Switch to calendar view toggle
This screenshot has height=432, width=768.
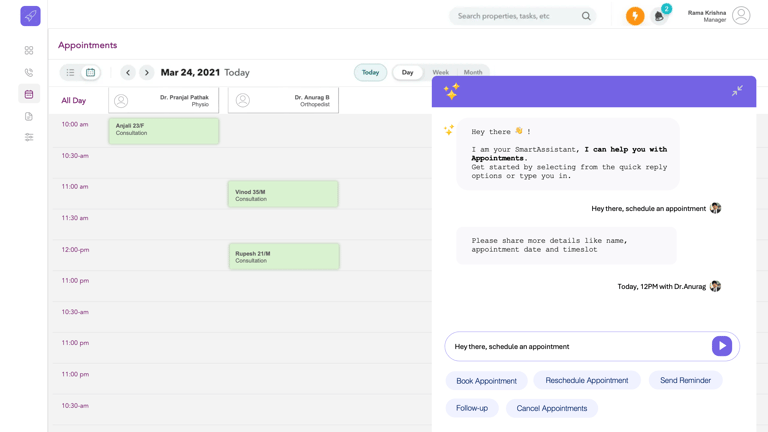coord(90,72)
